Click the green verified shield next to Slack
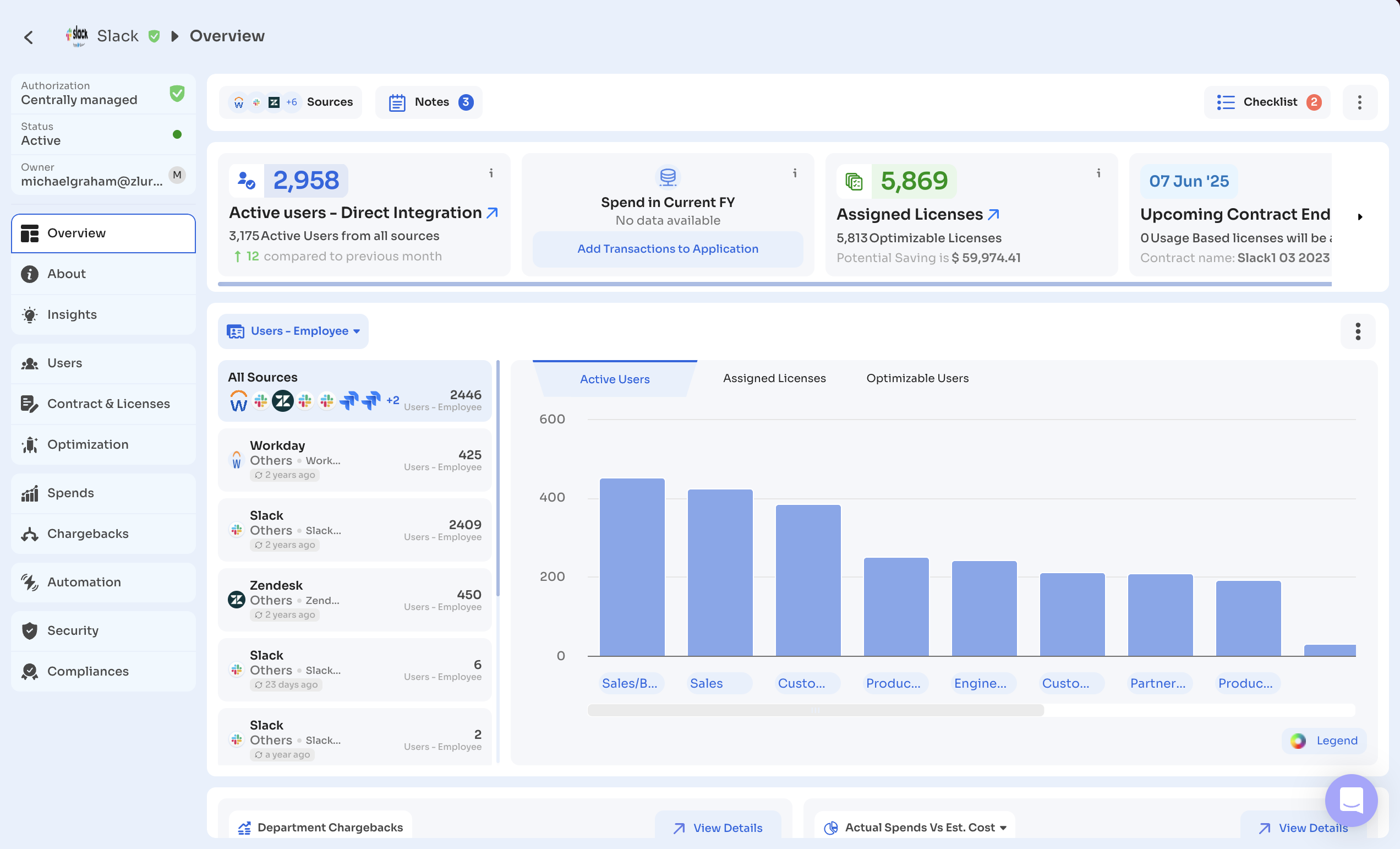This screenshot has height=849, width=1400. pyautogui.click(x=154, y=36)
